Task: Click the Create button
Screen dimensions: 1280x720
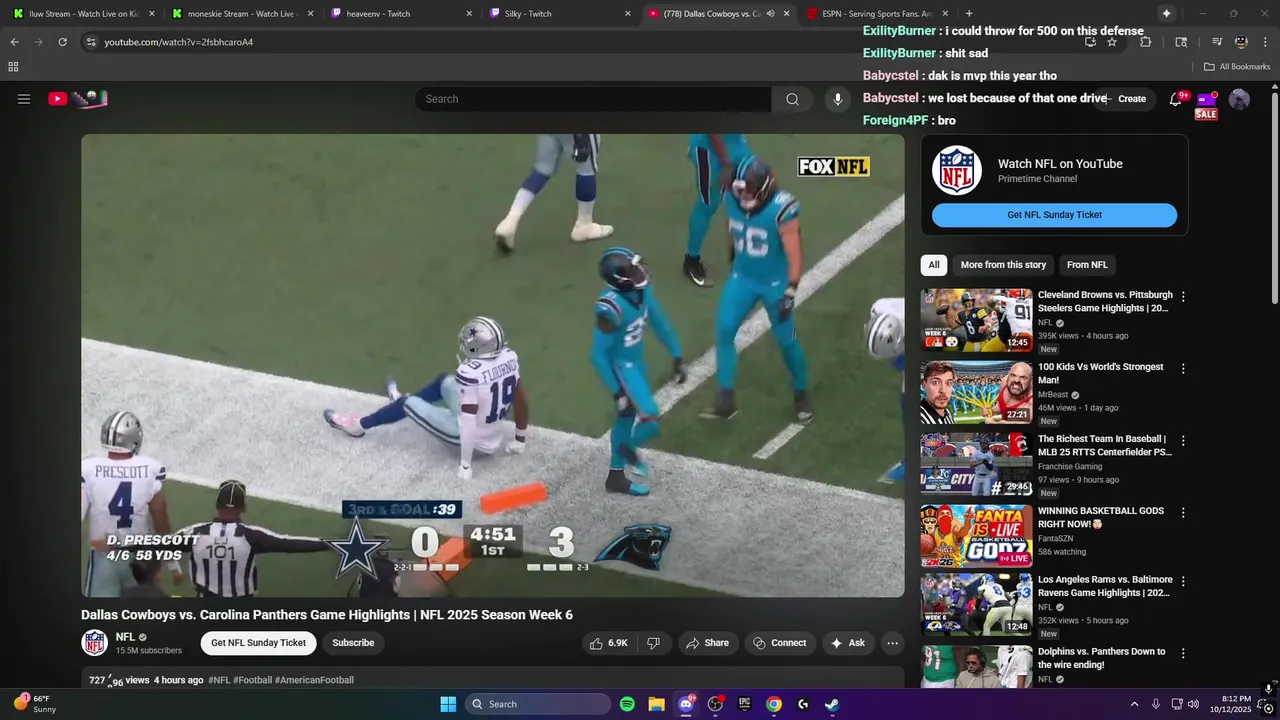Action: 1127,99
